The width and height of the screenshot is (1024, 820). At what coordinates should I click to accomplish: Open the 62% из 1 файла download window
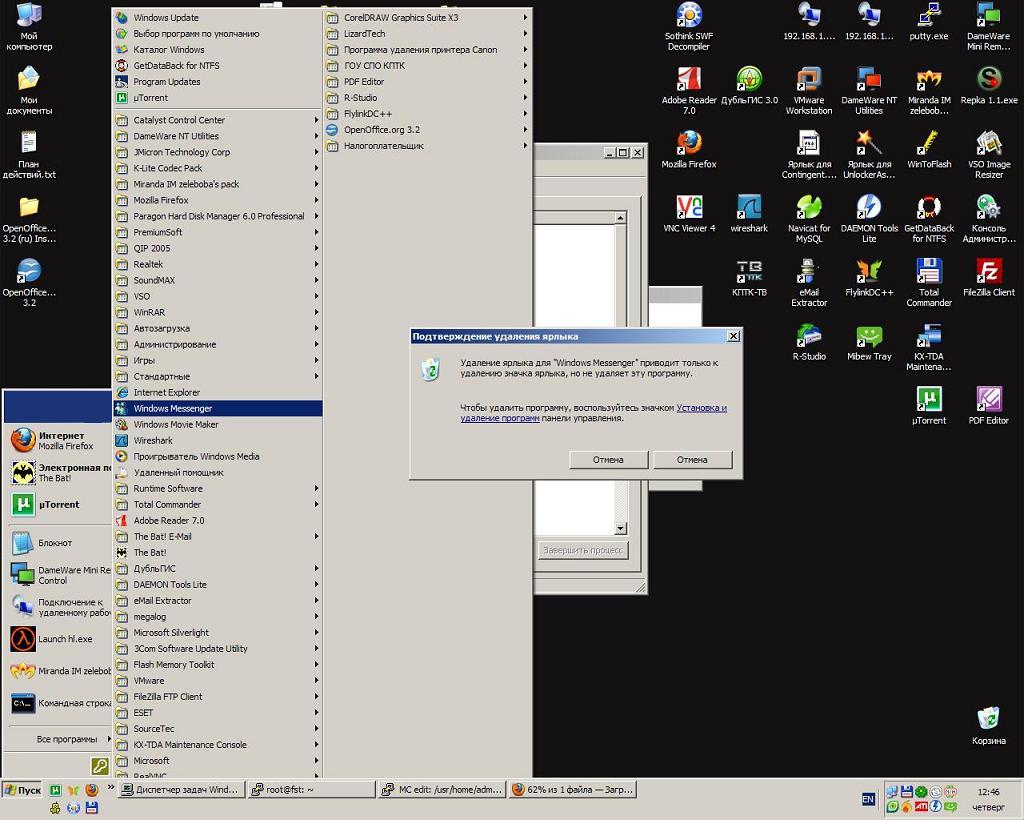pos(573,789)
